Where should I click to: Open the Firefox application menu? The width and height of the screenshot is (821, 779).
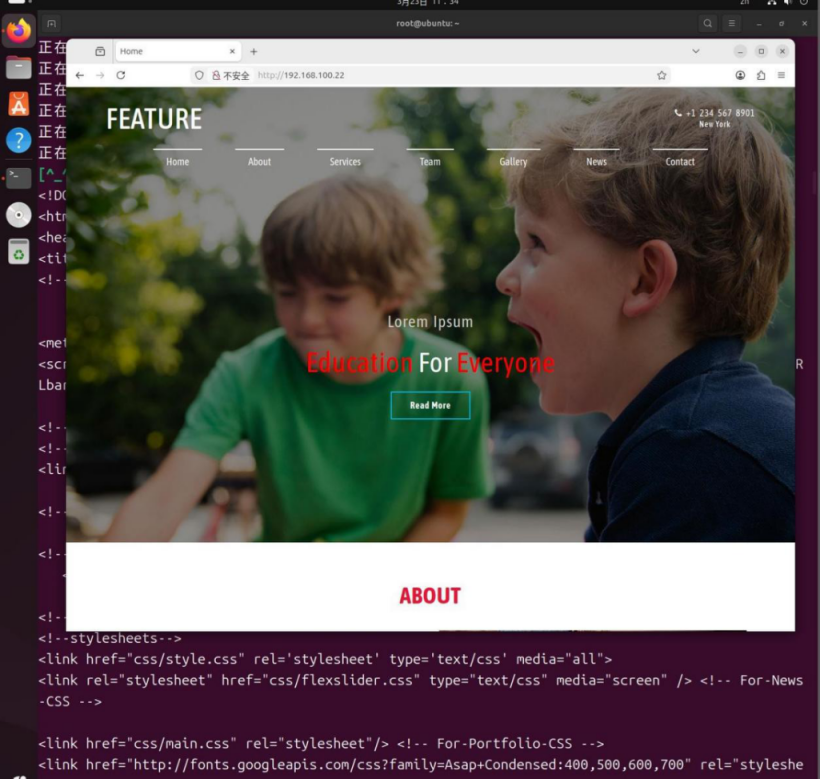(781, 75)
